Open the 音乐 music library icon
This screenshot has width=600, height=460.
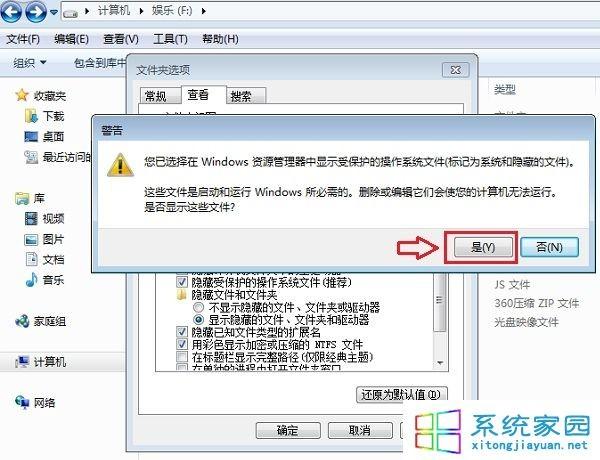pyautogui.click(x=31, y=280)
